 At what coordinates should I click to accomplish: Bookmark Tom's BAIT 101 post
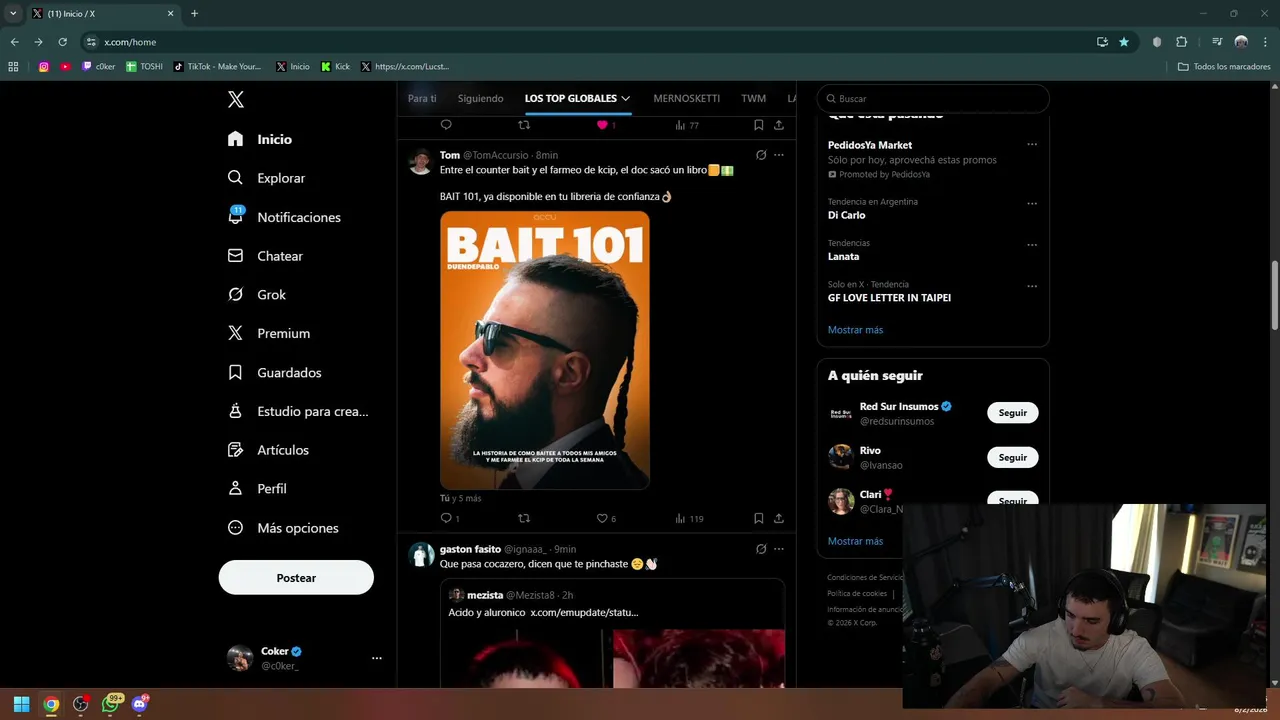[758, 518]
